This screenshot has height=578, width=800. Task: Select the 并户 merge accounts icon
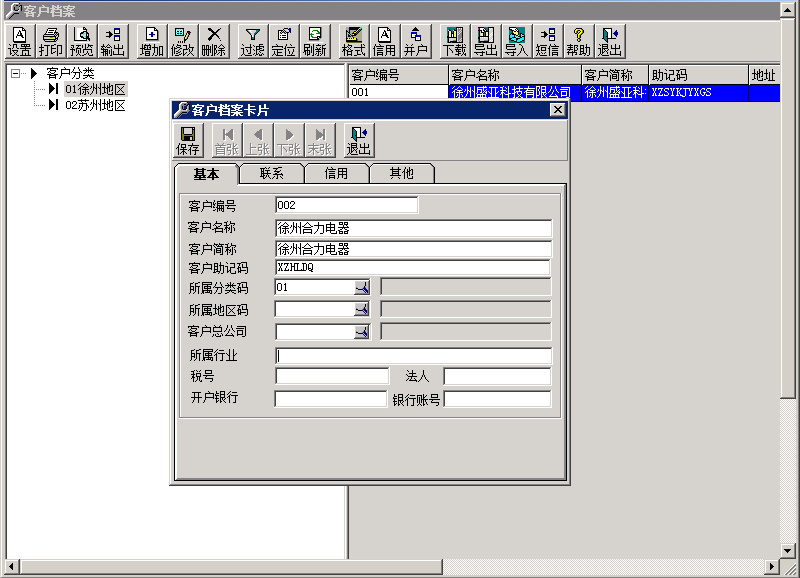(416, 41)
